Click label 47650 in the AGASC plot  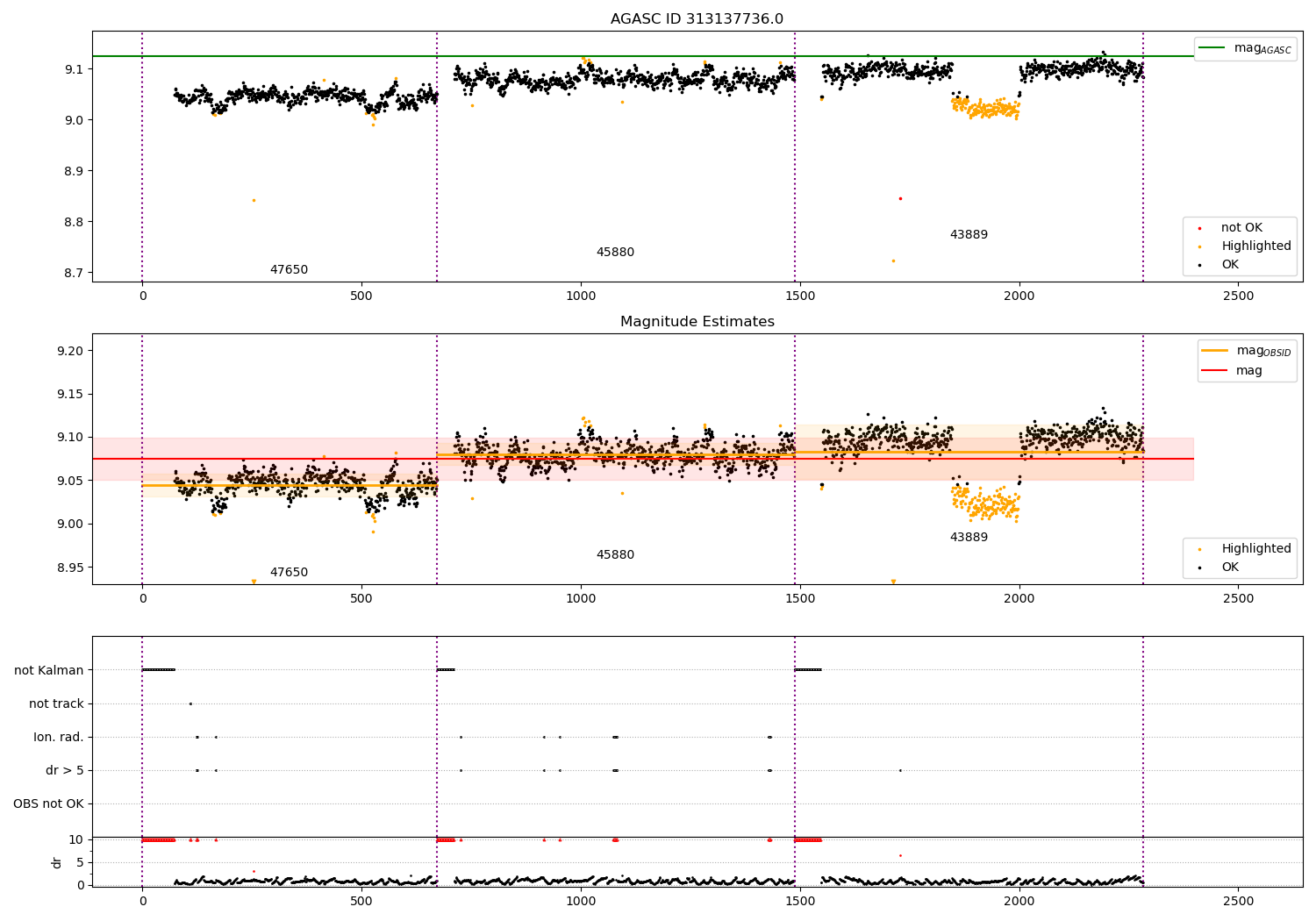tap(289, 270)
